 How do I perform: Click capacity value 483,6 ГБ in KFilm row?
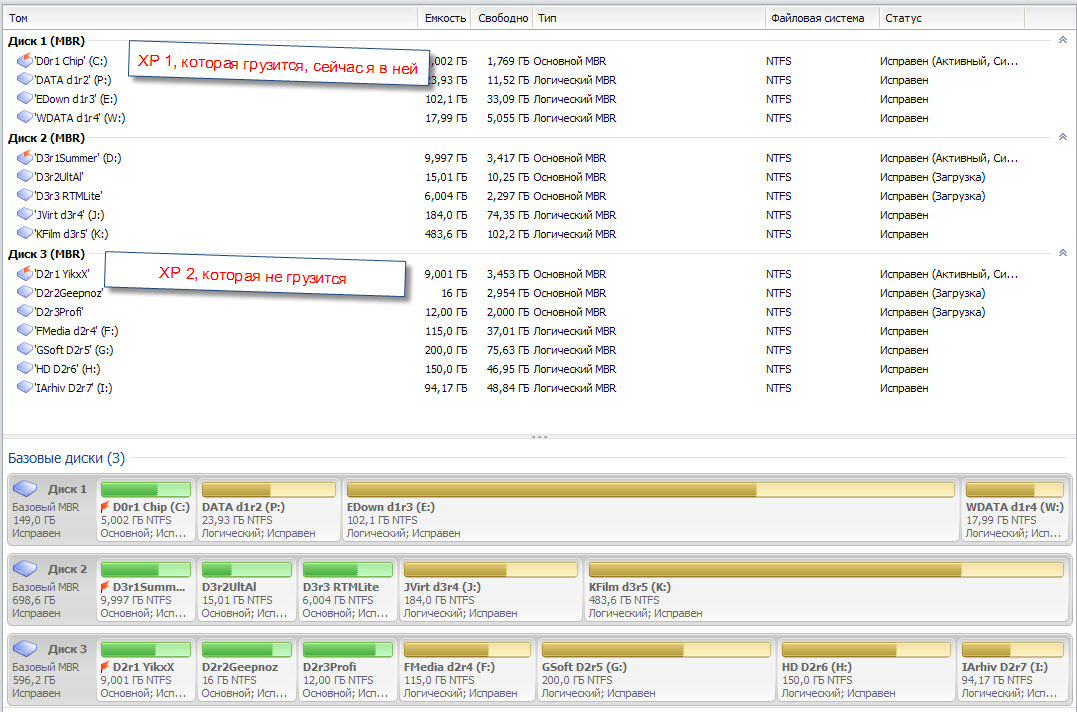click(446, 234)
